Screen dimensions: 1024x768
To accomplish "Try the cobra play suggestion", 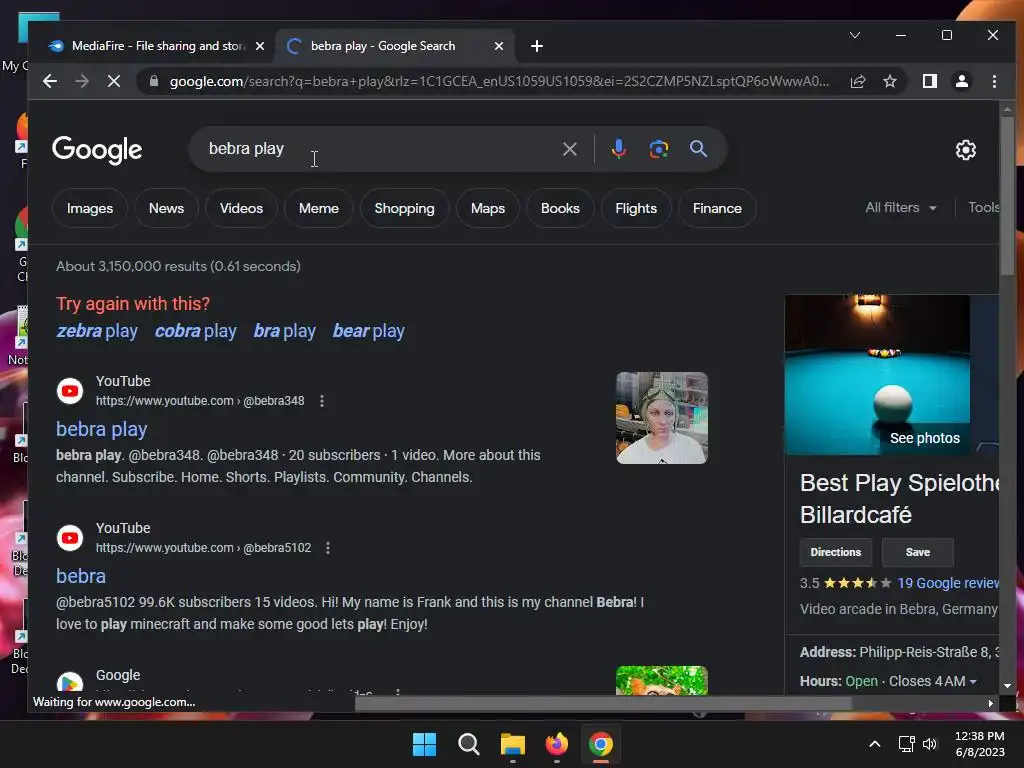I will click(x=195, y=331).
